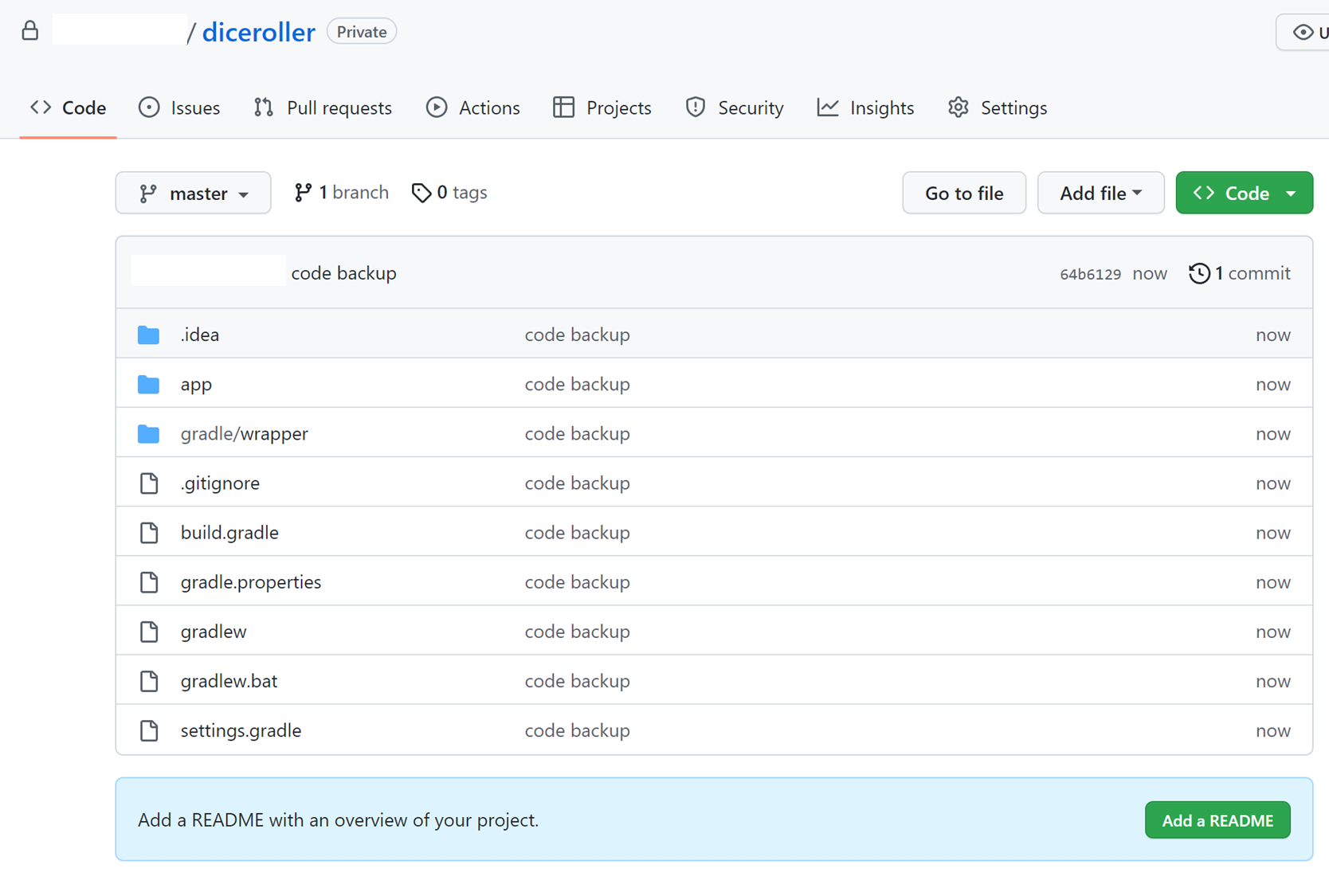
Task: Click the folder icon beside gradle/wrapper
Action: pos(148,433)
